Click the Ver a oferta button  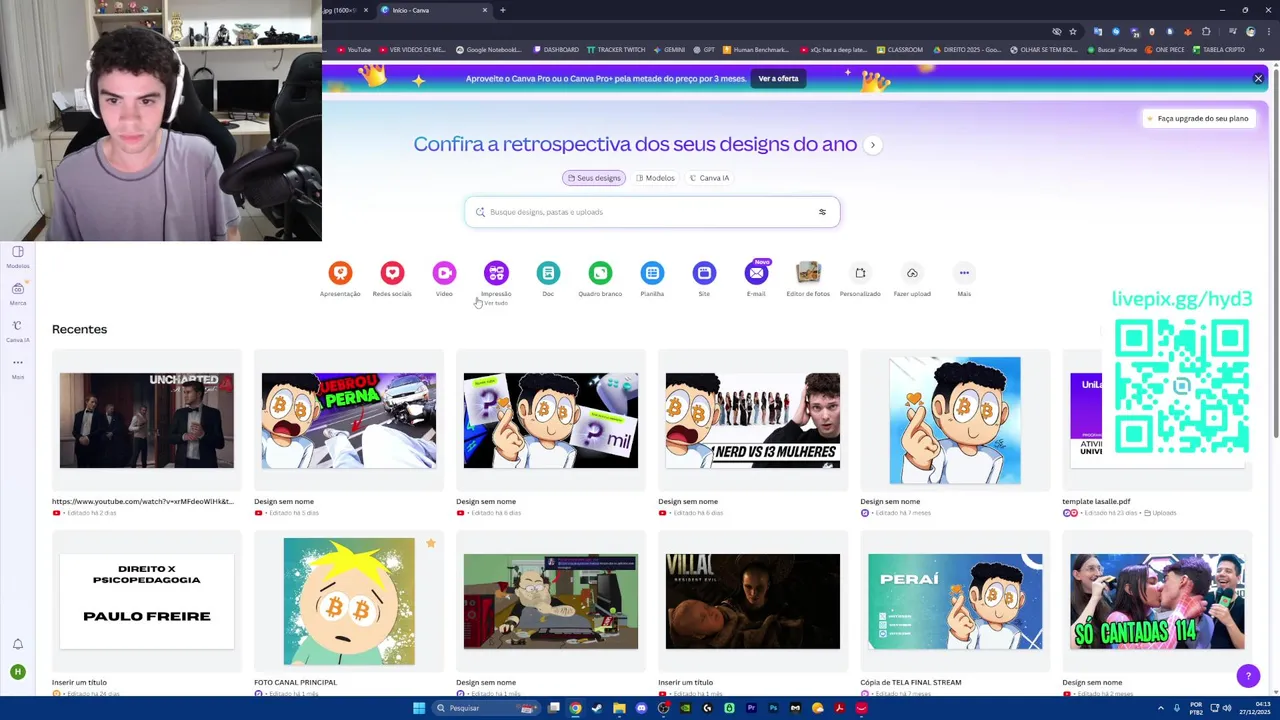[x=778, y=78]
